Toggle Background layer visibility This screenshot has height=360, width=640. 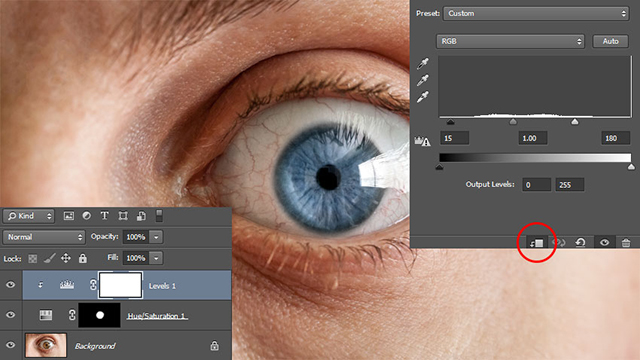[11, 345]
